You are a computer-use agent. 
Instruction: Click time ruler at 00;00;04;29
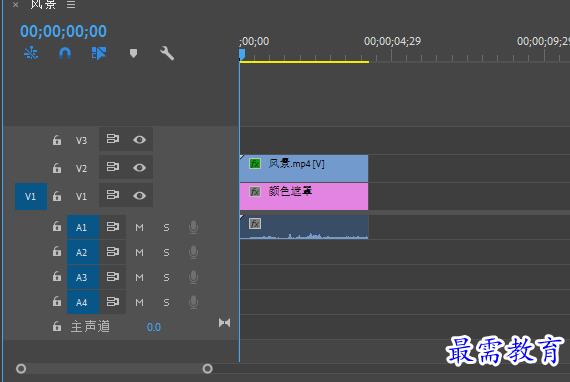tap(392, 41)
